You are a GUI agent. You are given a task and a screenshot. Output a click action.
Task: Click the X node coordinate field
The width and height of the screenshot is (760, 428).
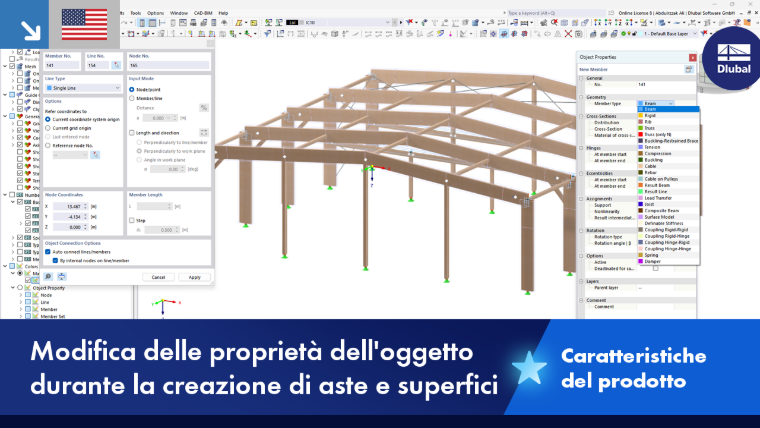coord(70,206)
